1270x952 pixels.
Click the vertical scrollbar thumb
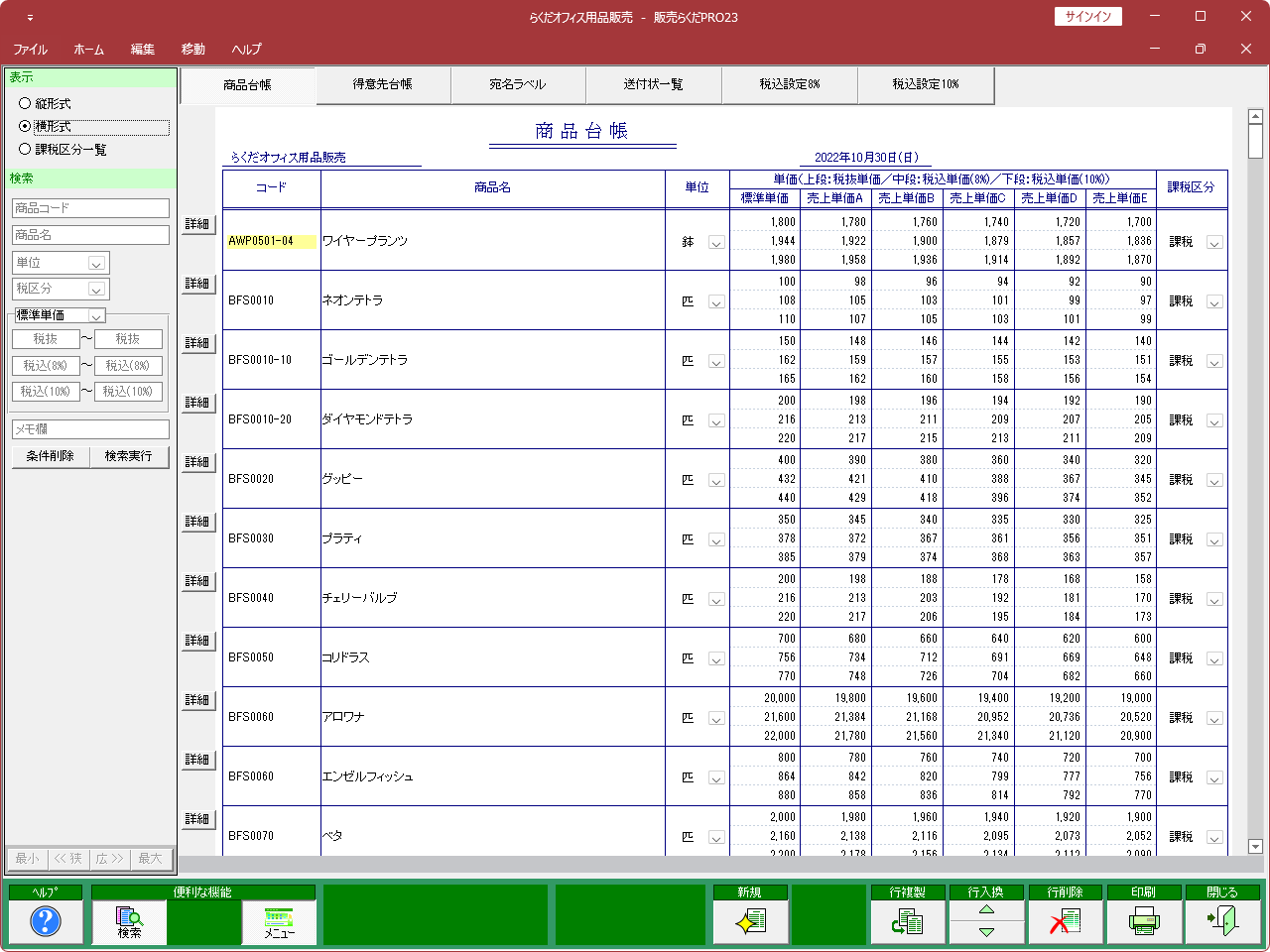[1255, 142]
